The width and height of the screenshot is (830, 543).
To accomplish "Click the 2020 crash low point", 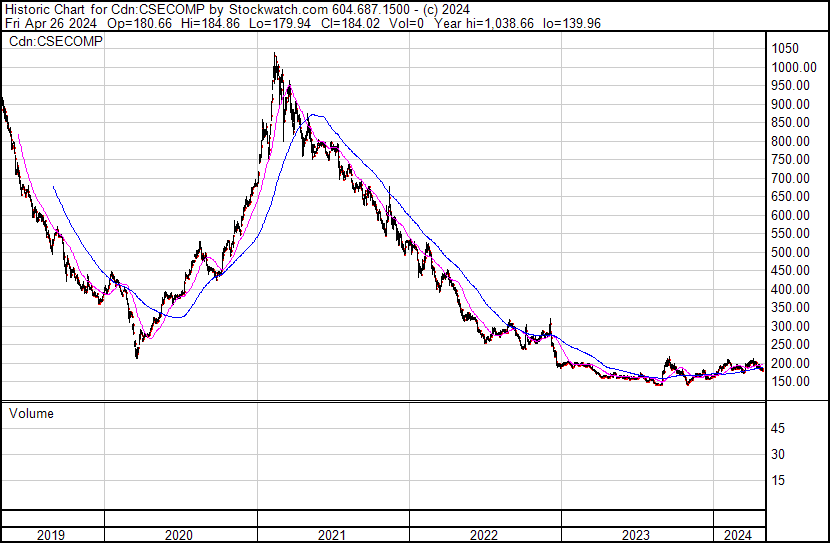I will 137,354.
